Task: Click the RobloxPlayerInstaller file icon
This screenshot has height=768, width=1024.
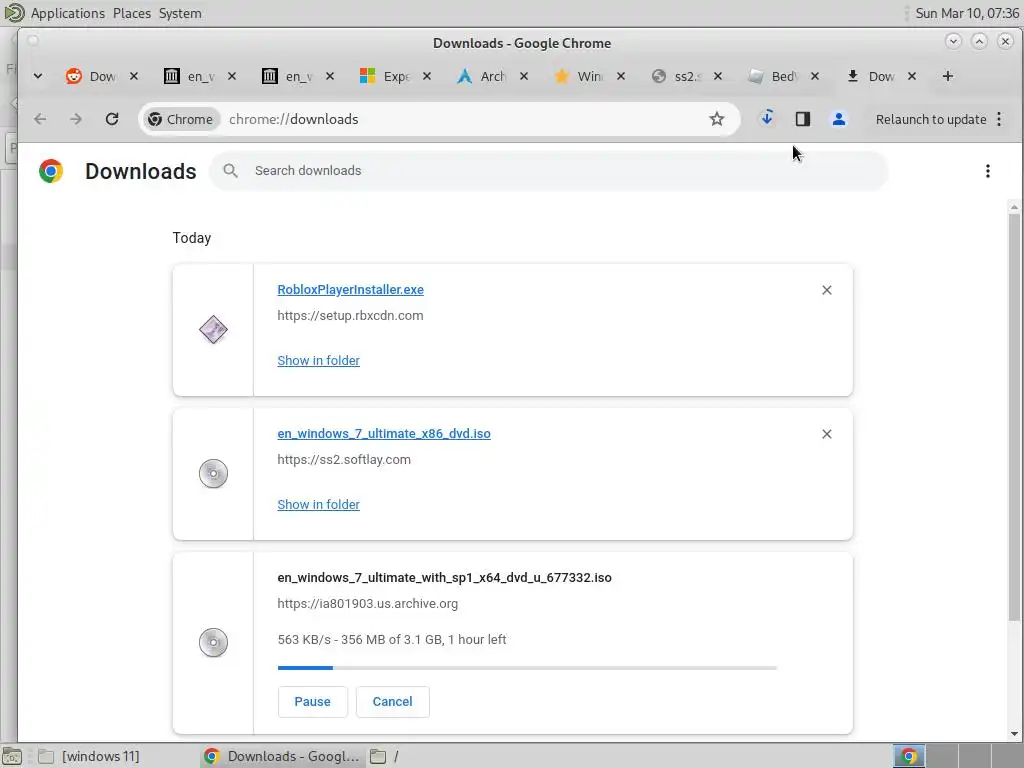Action: point(213,330)
